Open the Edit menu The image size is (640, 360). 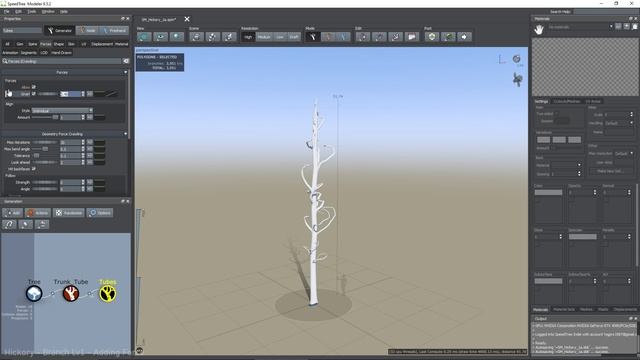(x=18, y=11)
